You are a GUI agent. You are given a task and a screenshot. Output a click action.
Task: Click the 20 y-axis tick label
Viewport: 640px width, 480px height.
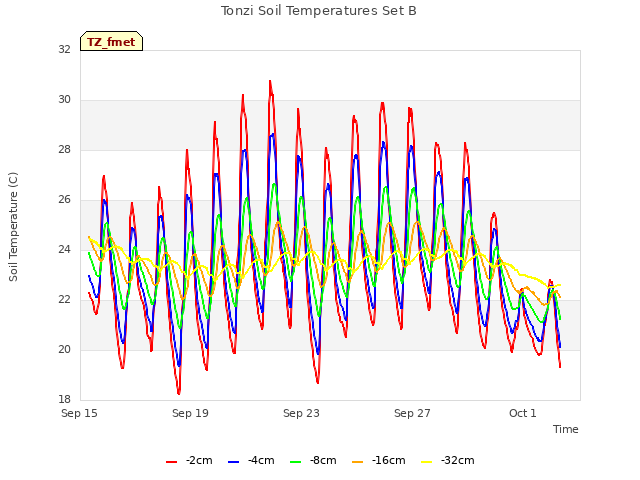point(64,349)
